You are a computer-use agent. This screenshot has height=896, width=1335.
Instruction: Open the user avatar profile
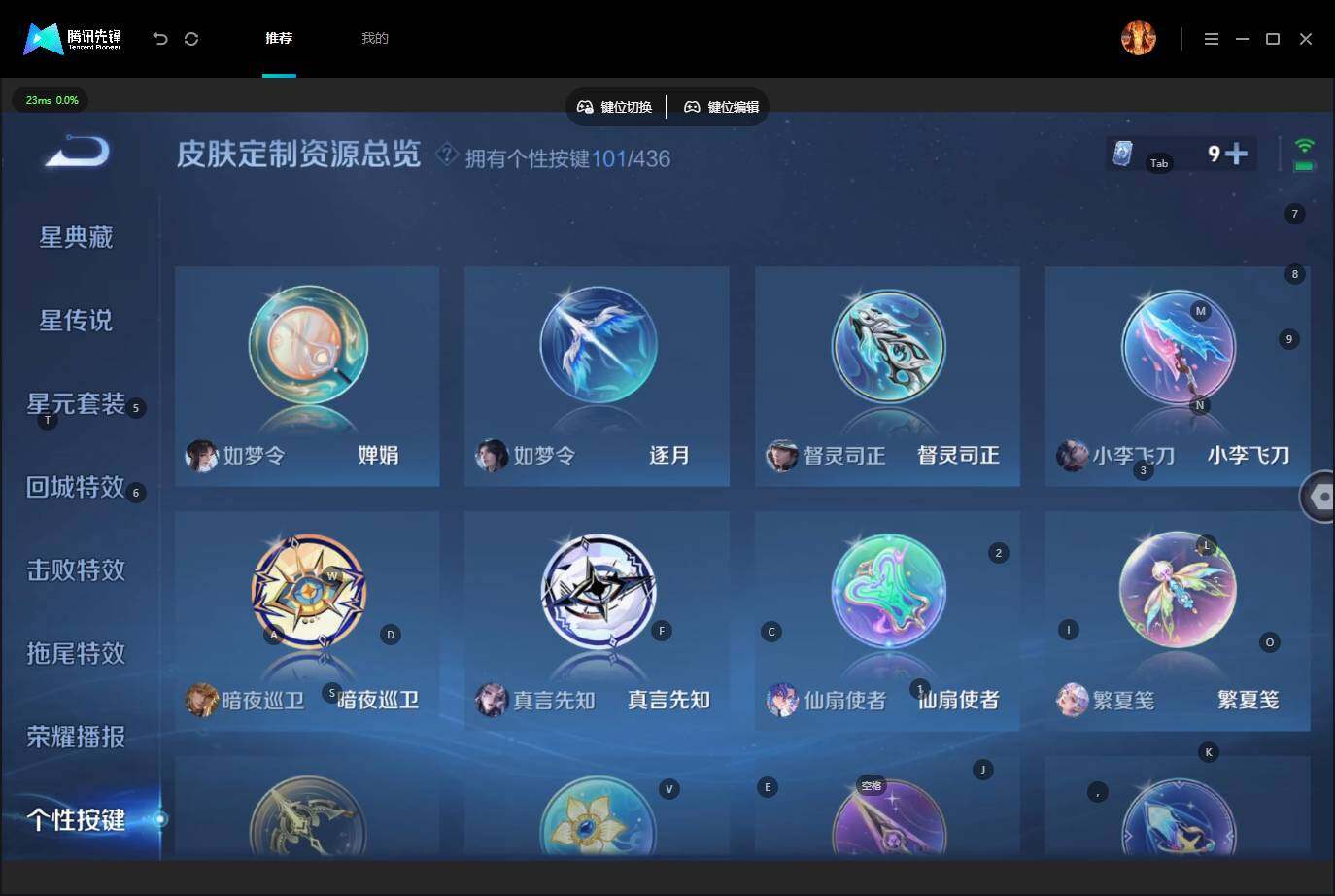[x=1138, y=38]
